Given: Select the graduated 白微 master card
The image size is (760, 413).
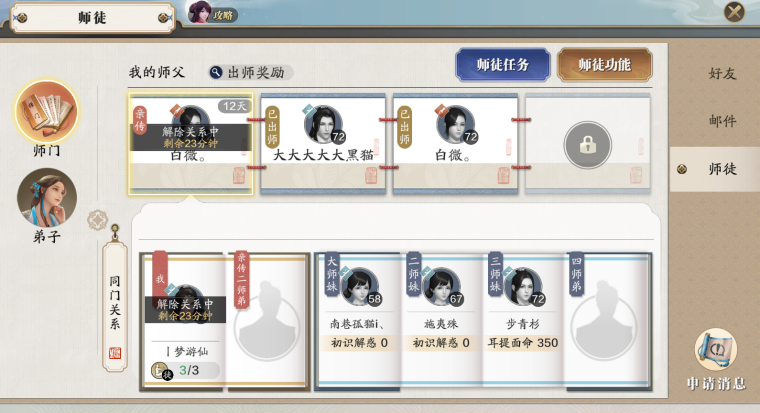Looking at the screenshot, I should (455, 143).
